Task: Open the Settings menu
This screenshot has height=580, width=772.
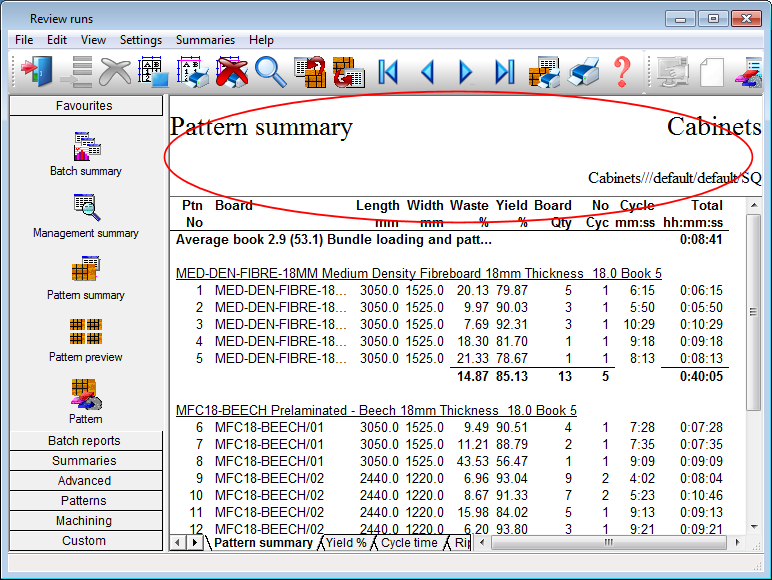Action: point(141,40)
